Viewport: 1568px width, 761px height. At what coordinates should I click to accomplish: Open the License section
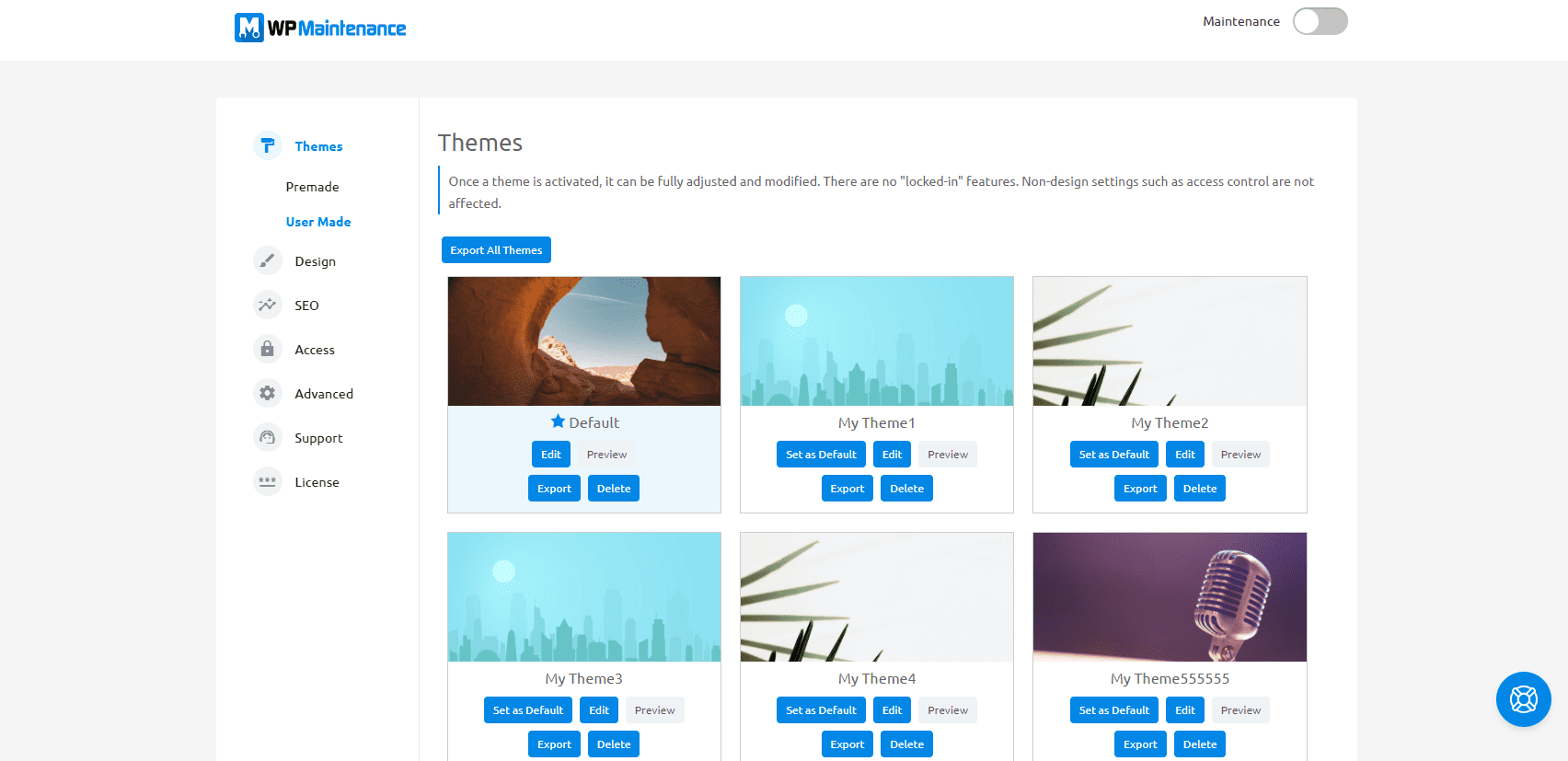[x=317, y=482]
